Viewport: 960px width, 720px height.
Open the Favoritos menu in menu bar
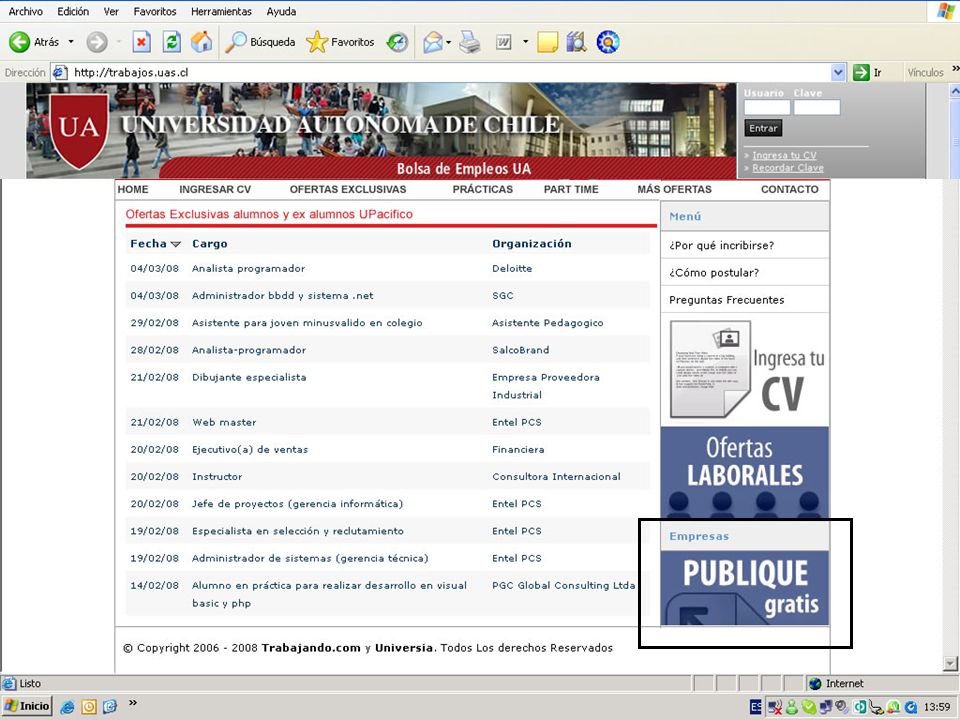coord(155,12)
